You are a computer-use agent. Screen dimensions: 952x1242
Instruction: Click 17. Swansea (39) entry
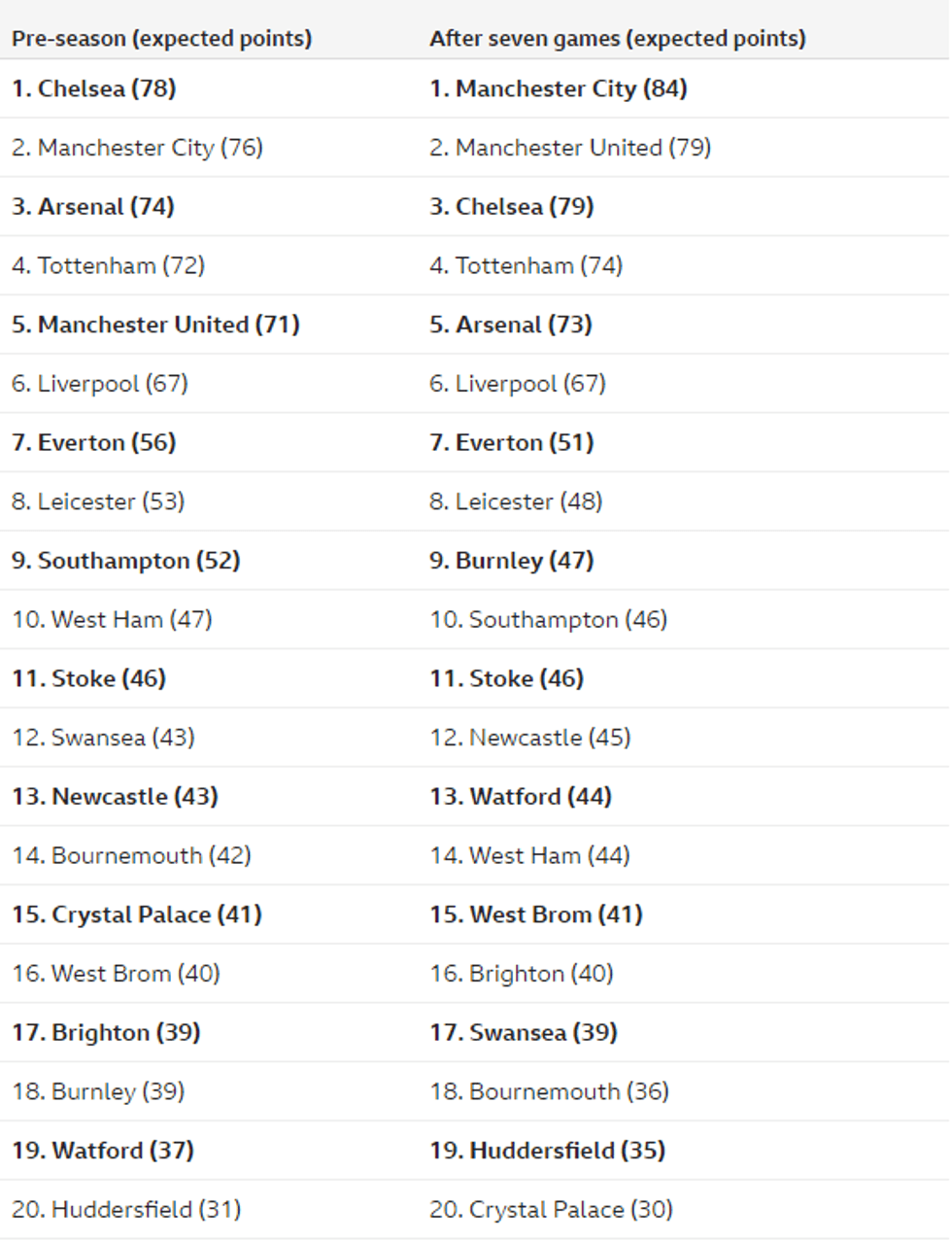click(524, 1032)
